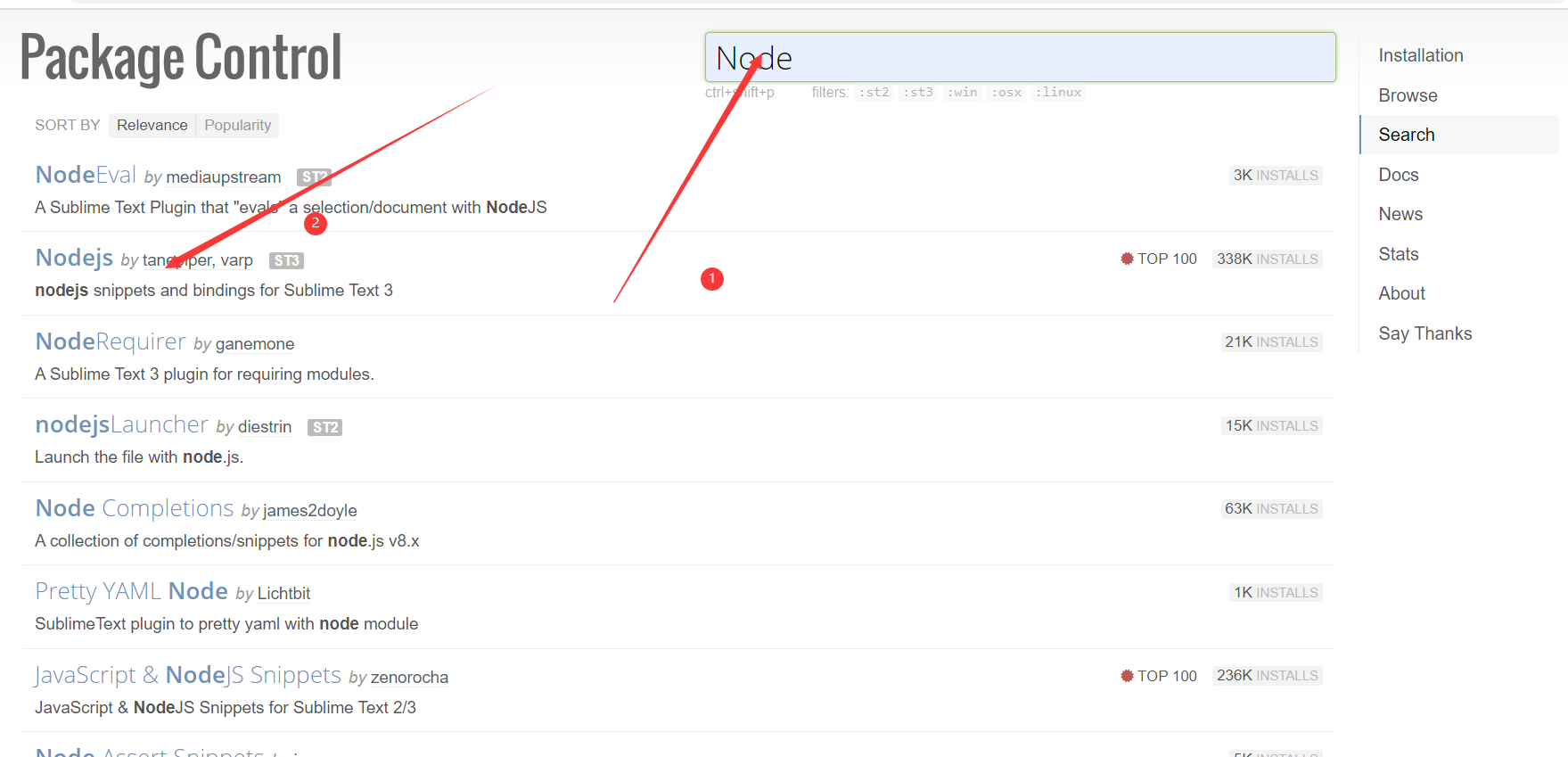
Task: Click description 'nodejs snippets and bindings for Sublime Text 3'
Action: coord(214,291)
